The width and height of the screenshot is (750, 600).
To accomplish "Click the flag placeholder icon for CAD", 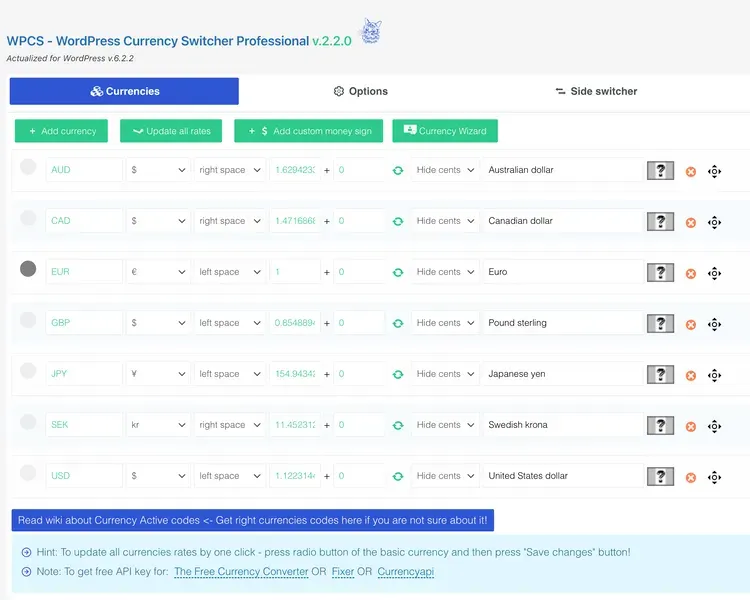I will [x=660, y=222].
